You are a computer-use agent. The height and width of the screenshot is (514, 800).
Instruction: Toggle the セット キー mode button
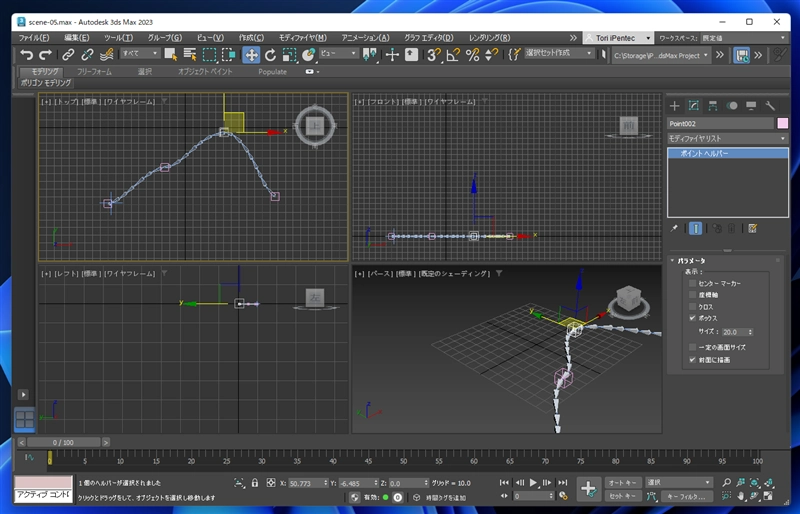(622, 496)
